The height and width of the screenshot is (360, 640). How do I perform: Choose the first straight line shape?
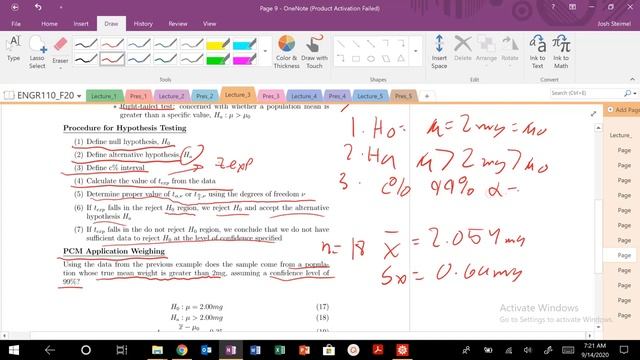pos(341,44)
